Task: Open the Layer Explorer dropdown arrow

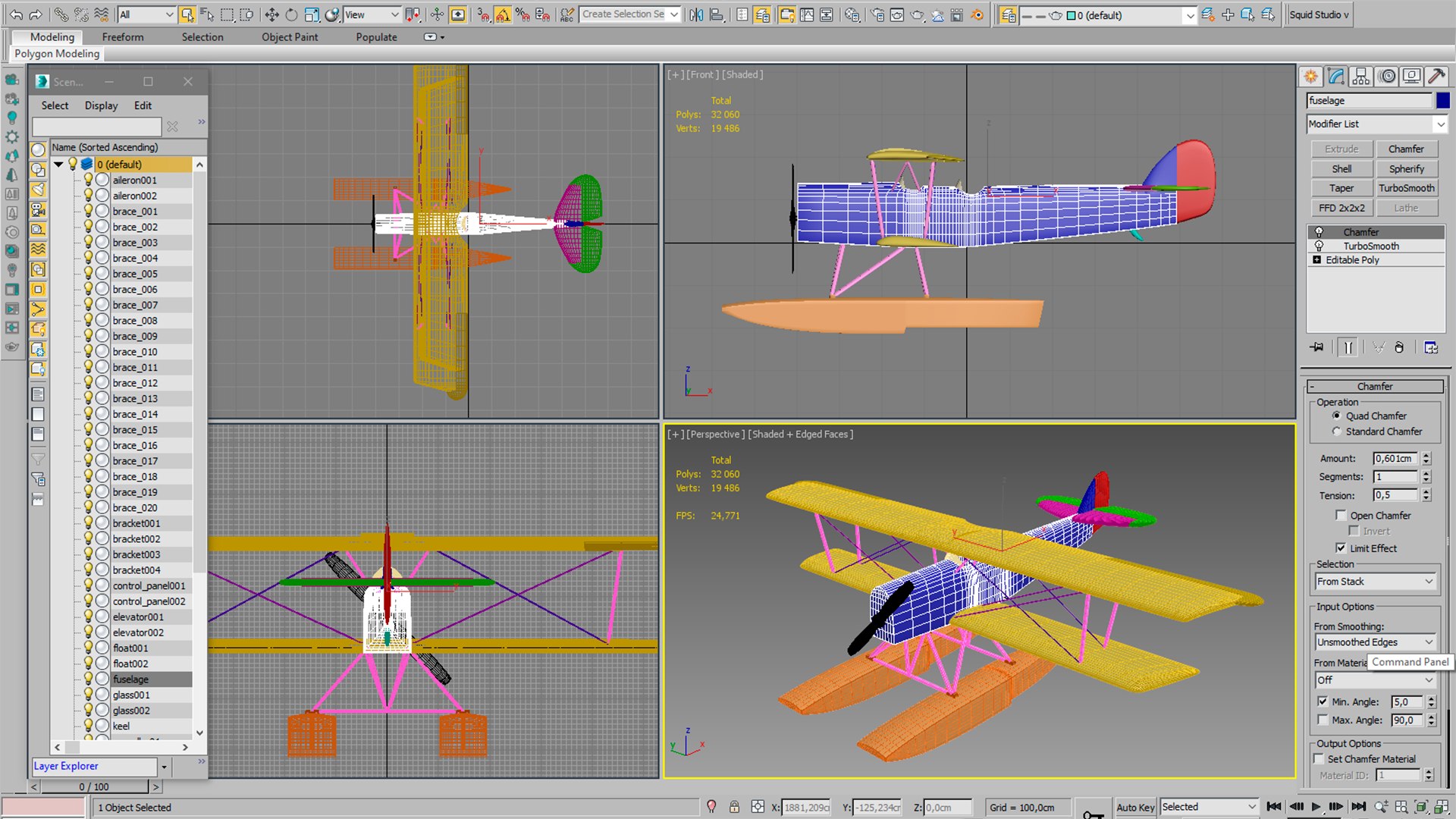Action: [164, 767]
